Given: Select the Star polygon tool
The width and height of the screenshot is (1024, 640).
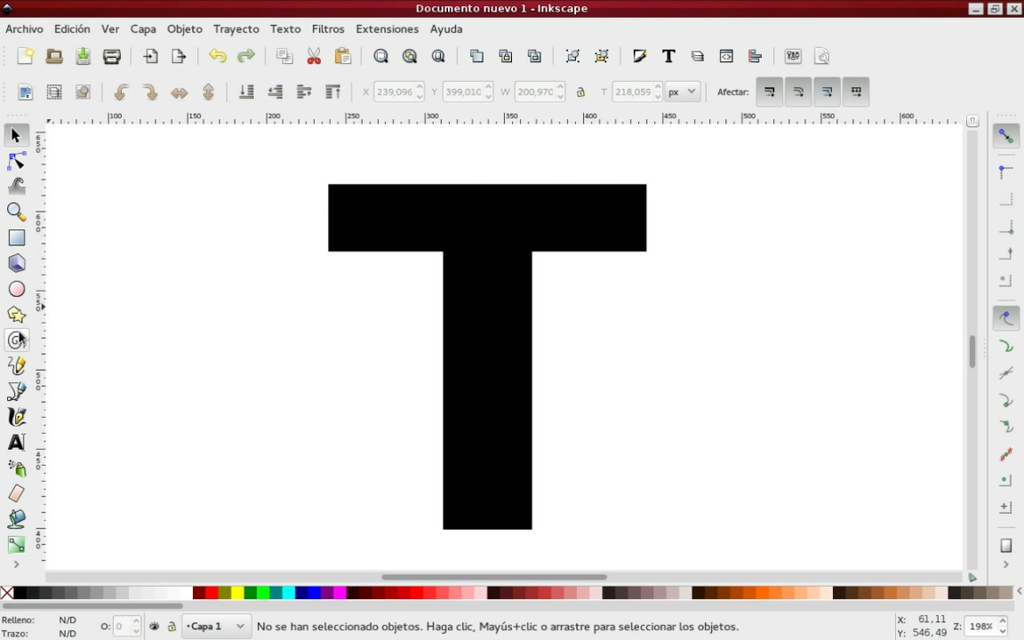Looking at the screenshot, I should (x=16, y=314).
